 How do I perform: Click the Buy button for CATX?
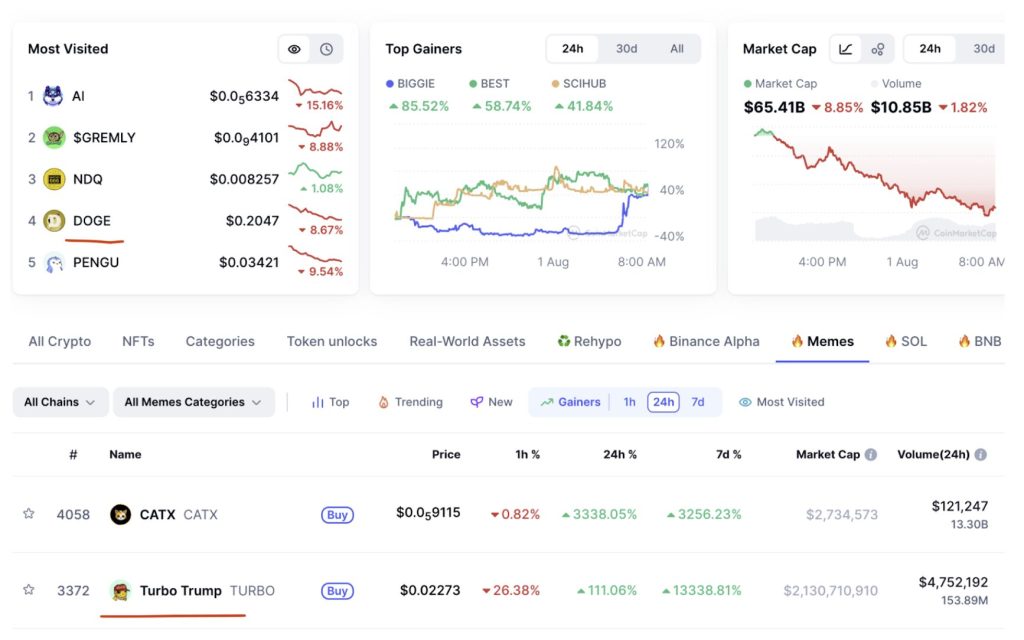click(337, 515)
